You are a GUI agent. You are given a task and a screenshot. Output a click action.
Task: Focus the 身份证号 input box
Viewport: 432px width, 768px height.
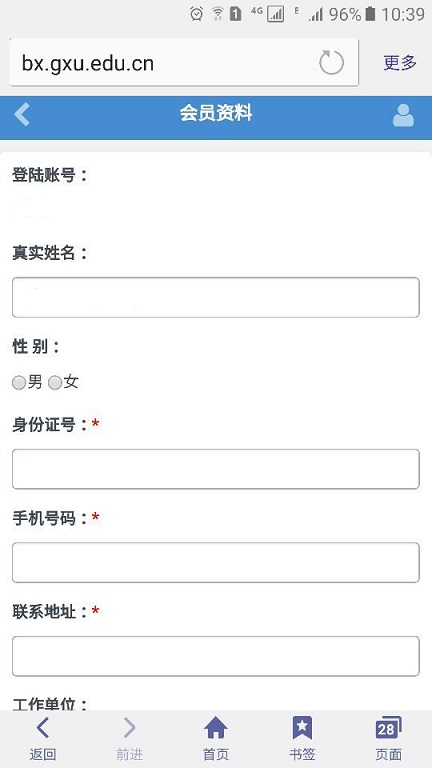click(x=216, y=469)
